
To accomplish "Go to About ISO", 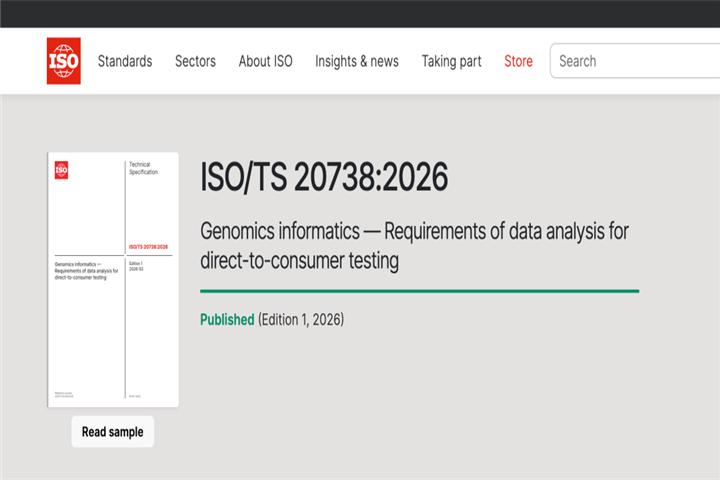I will (265, 61).
